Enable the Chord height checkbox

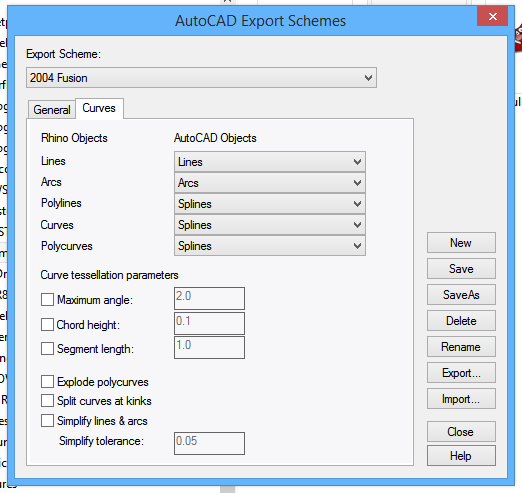click(x=47, y=324)
